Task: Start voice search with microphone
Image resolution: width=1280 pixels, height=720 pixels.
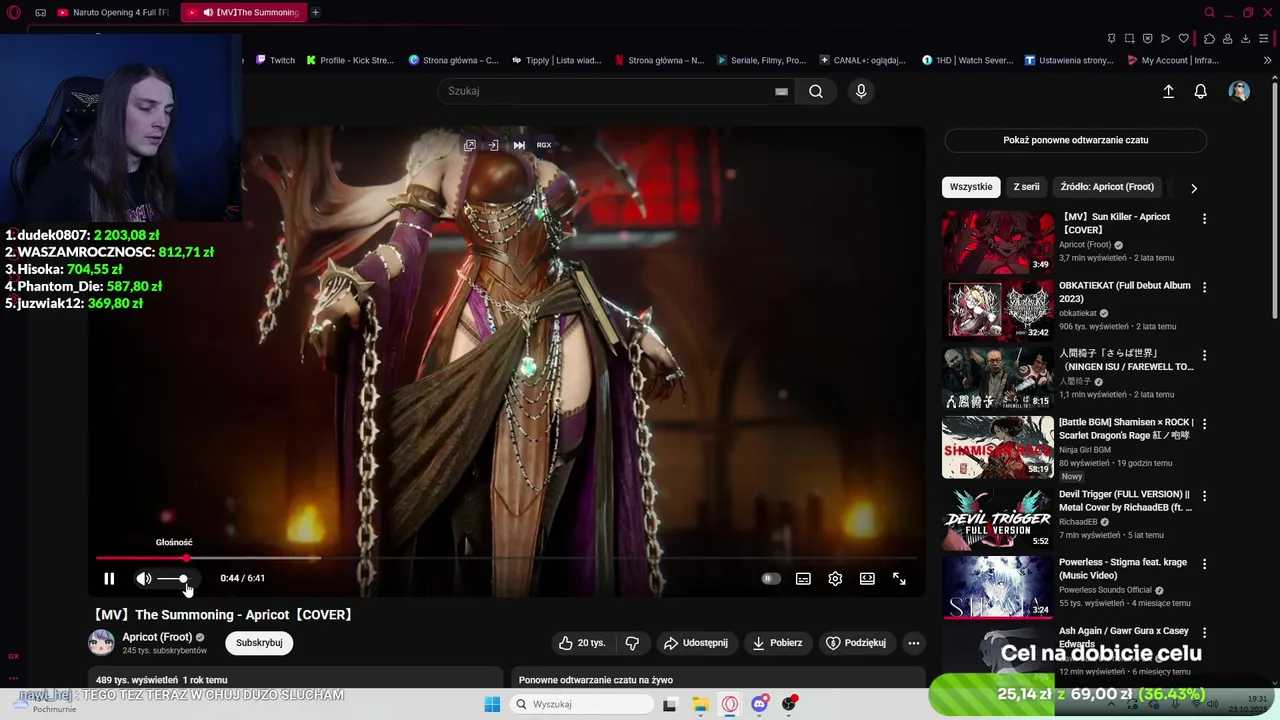Action: point(861,91)
